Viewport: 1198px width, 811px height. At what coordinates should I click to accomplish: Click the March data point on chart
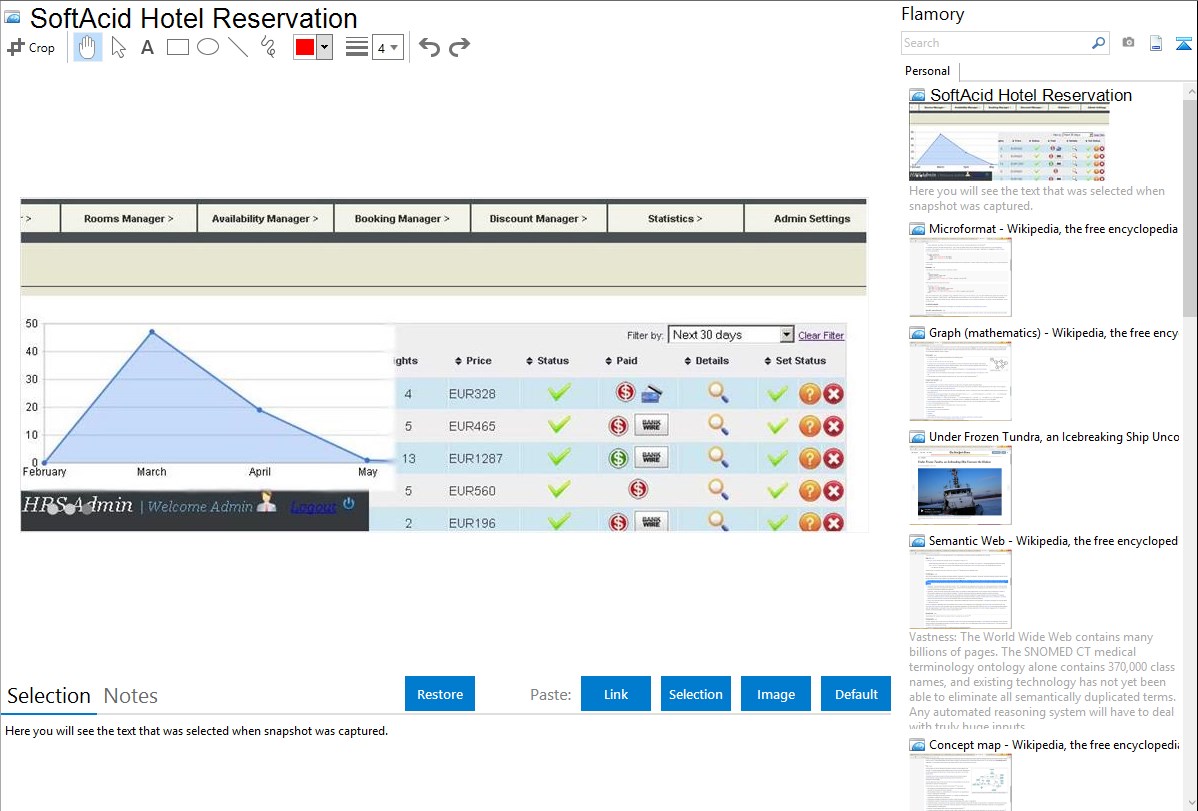click(152, 332)
